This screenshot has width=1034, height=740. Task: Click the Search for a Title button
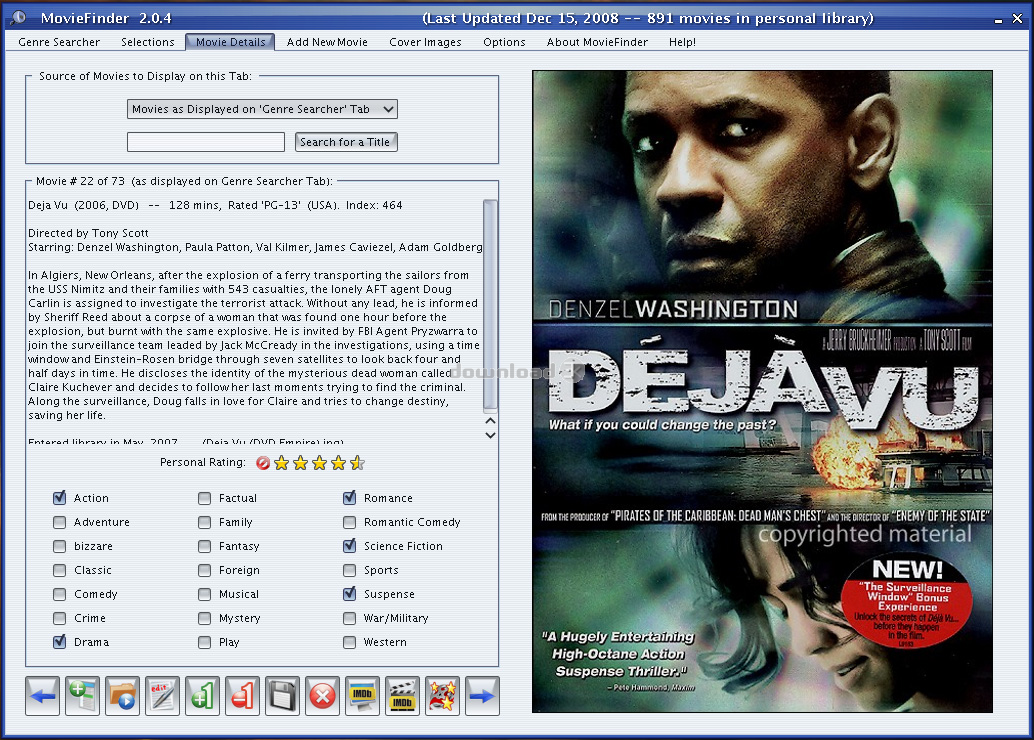[x=346, y=142]
